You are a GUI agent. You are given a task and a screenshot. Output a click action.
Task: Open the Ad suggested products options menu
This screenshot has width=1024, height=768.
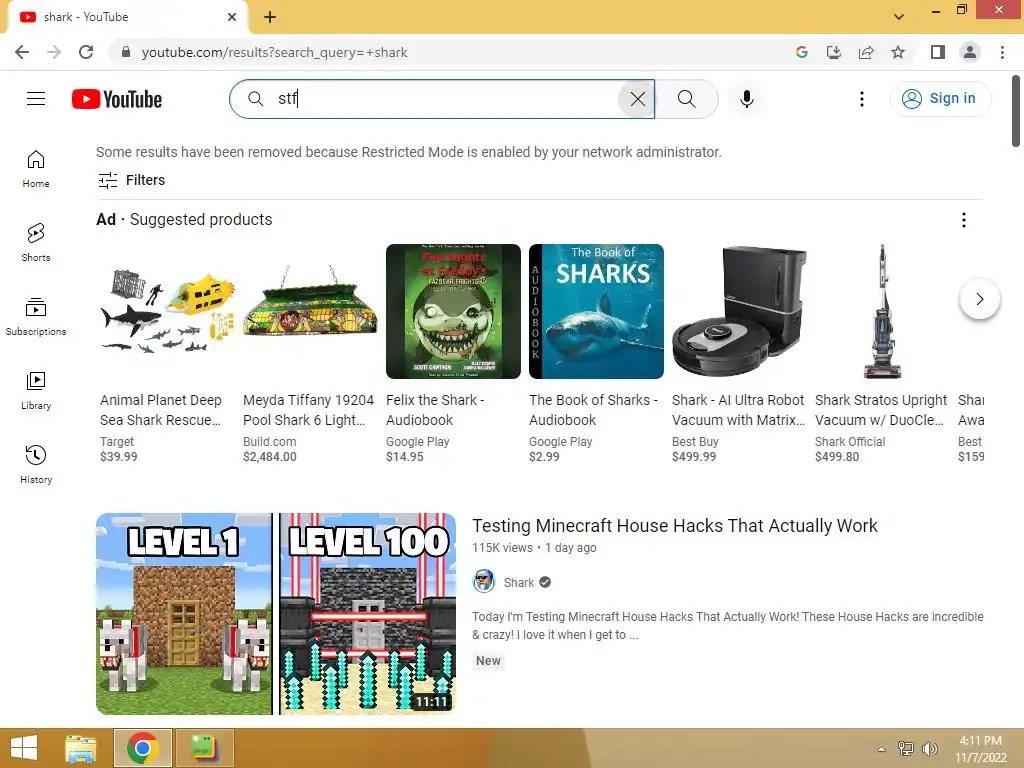[x=963, y=220]
